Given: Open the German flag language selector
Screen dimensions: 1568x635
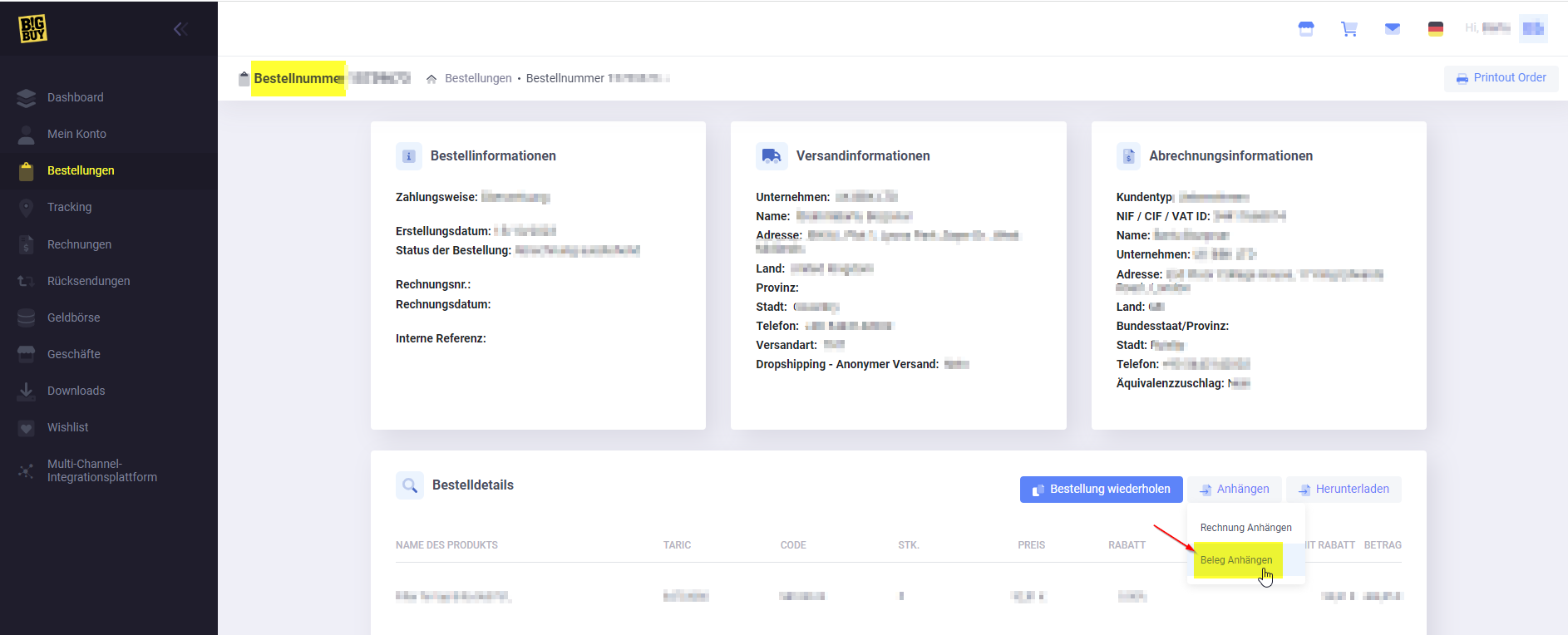Looking at the screenshot, I should pos(1435,29).
